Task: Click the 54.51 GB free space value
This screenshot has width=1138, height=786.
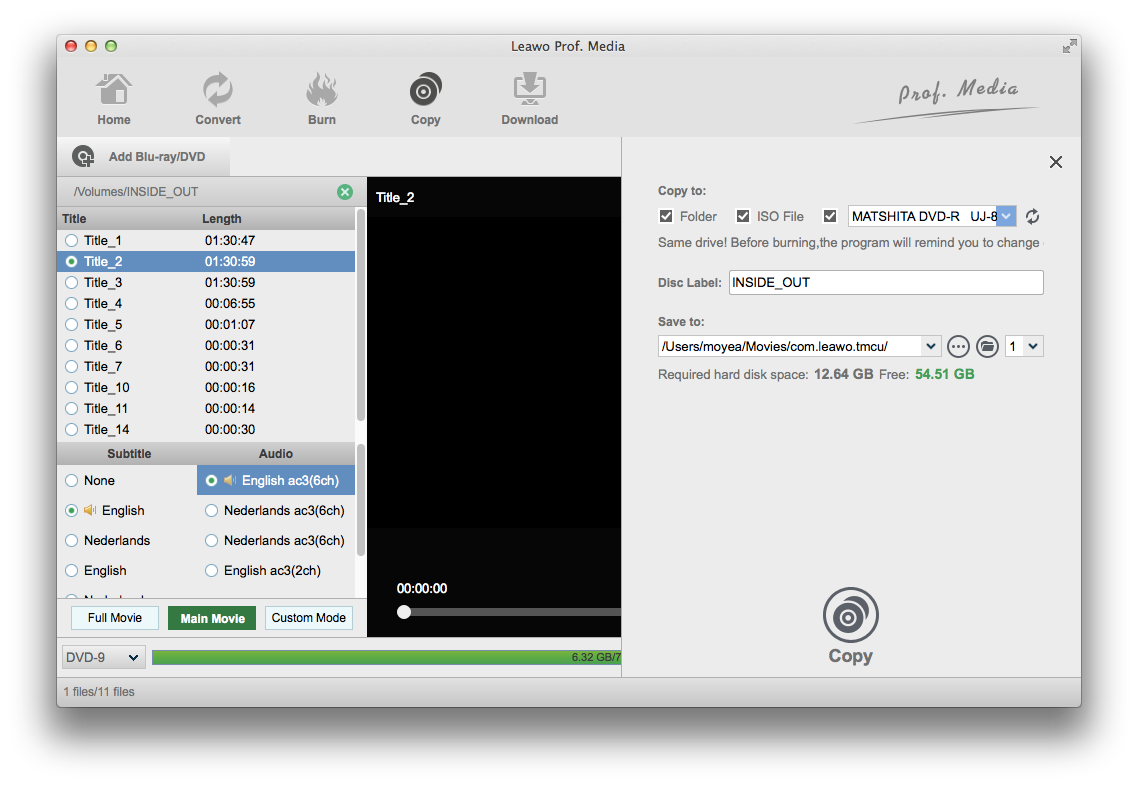Action: pos(944,374)
